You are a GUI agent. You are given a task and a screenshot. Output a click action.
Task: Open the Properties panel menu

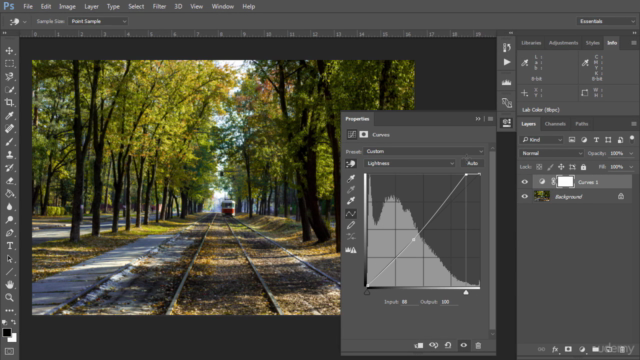tap(490, 119)
